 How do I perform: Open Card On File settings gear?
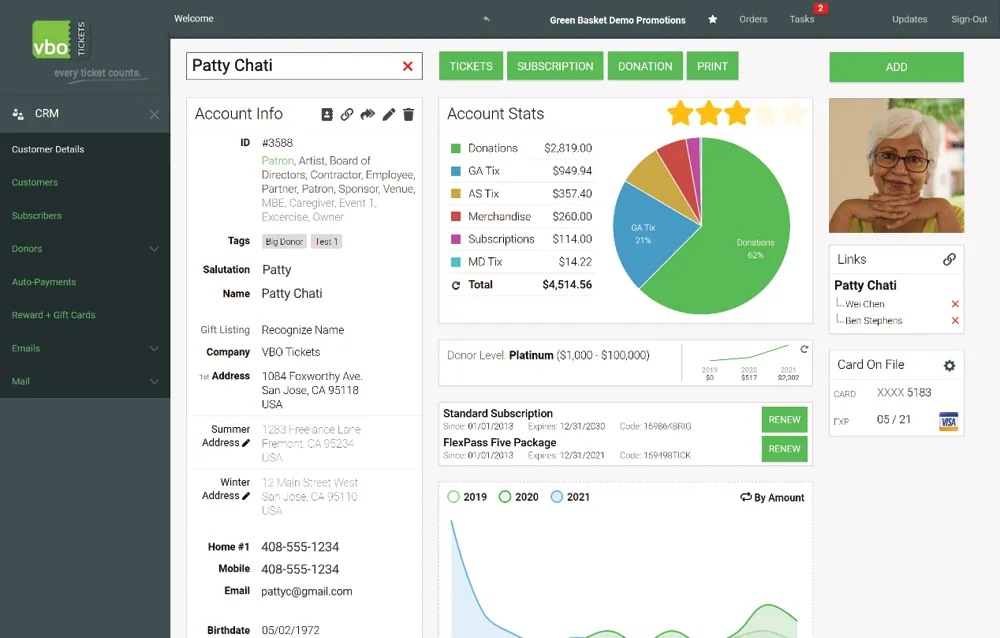click(x=949, y=366)
